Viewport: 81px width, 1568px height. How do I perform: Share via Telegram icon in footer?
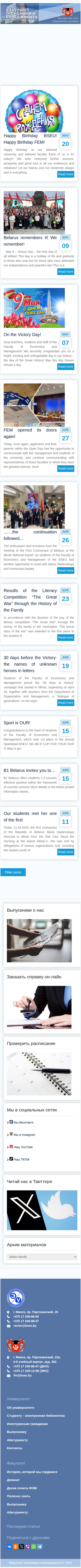pos(38,1547)
